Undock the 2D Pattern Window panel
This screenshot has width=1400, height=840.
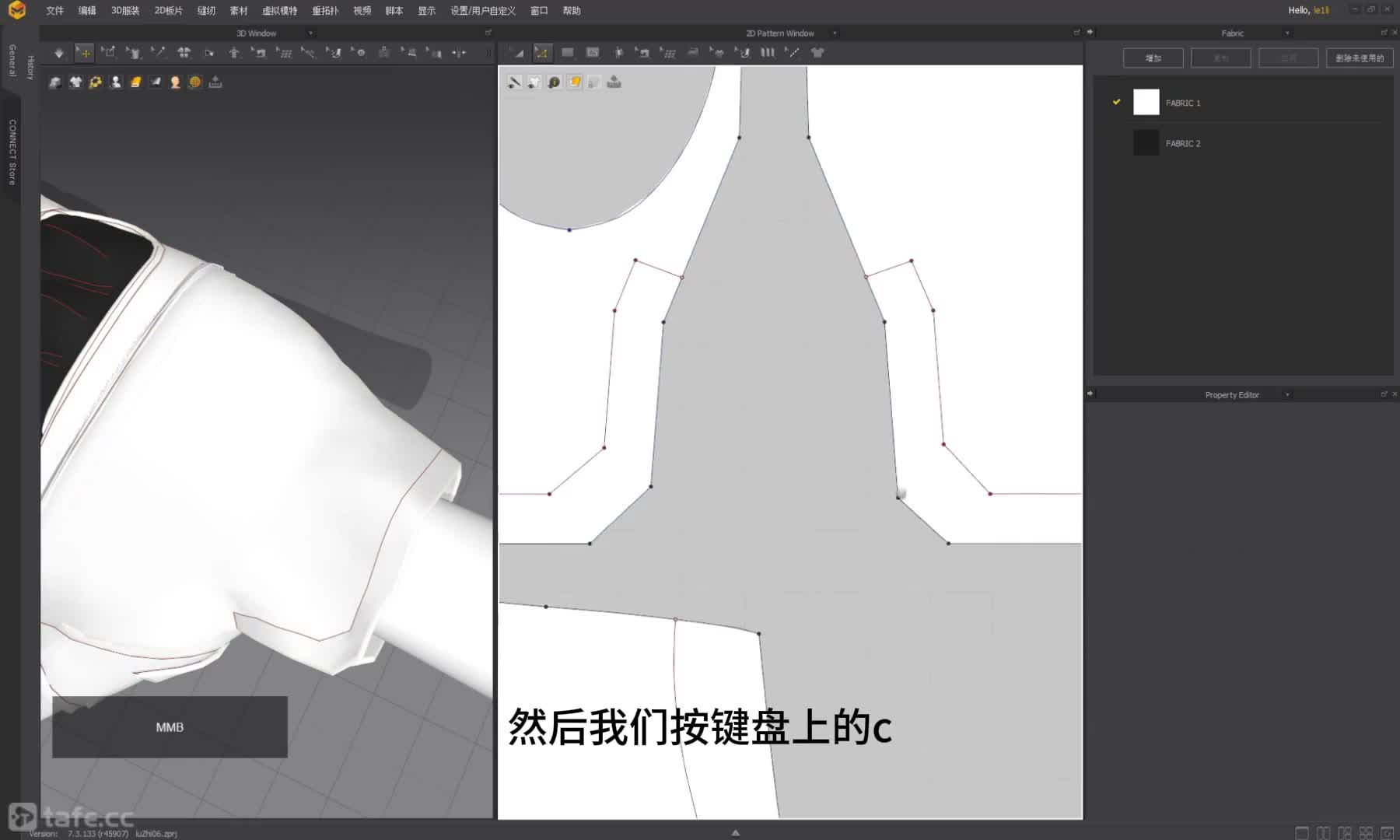coord(1076,33)
